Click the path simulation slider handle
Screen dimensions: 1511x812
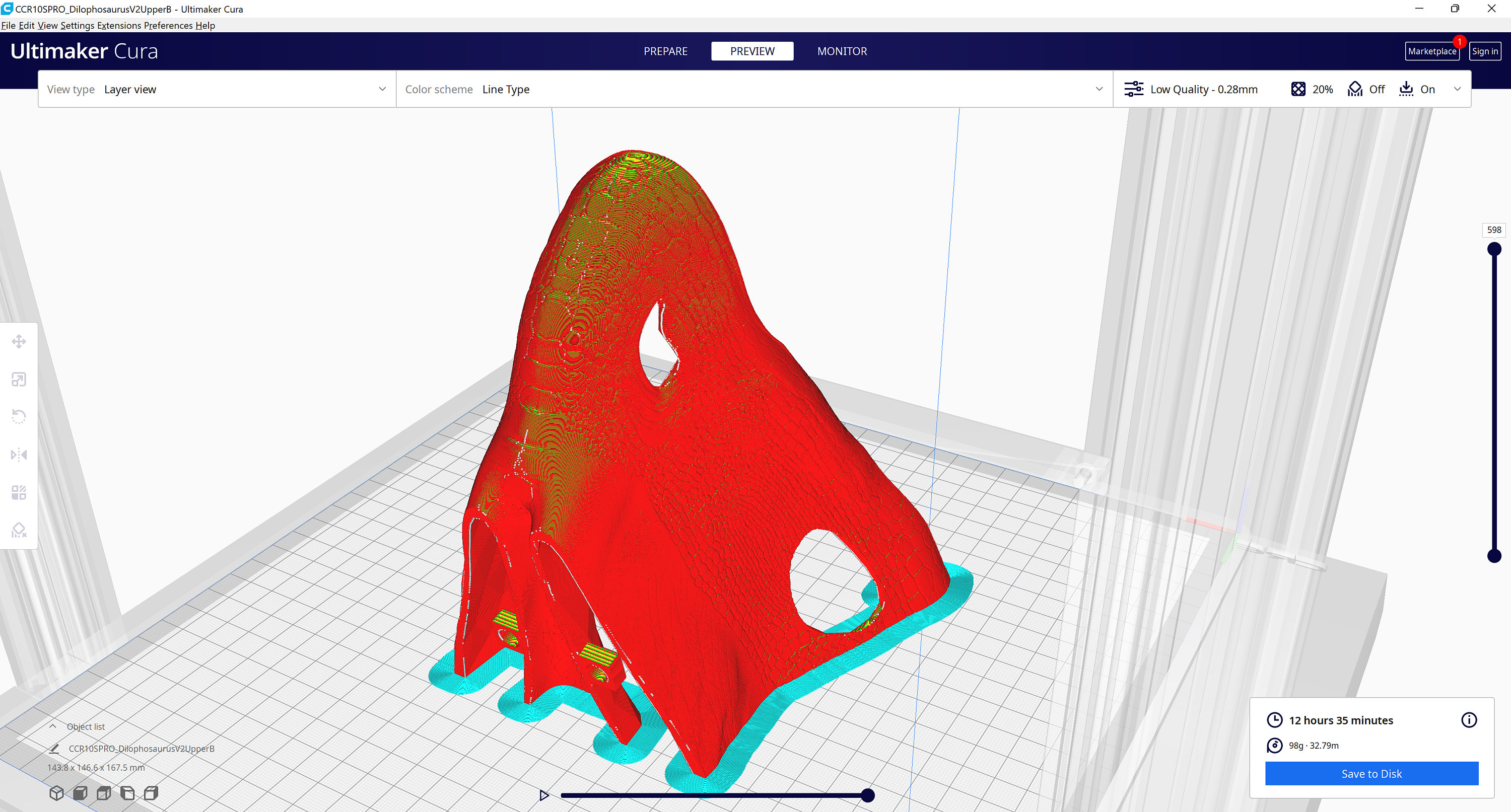coord(867,795)
